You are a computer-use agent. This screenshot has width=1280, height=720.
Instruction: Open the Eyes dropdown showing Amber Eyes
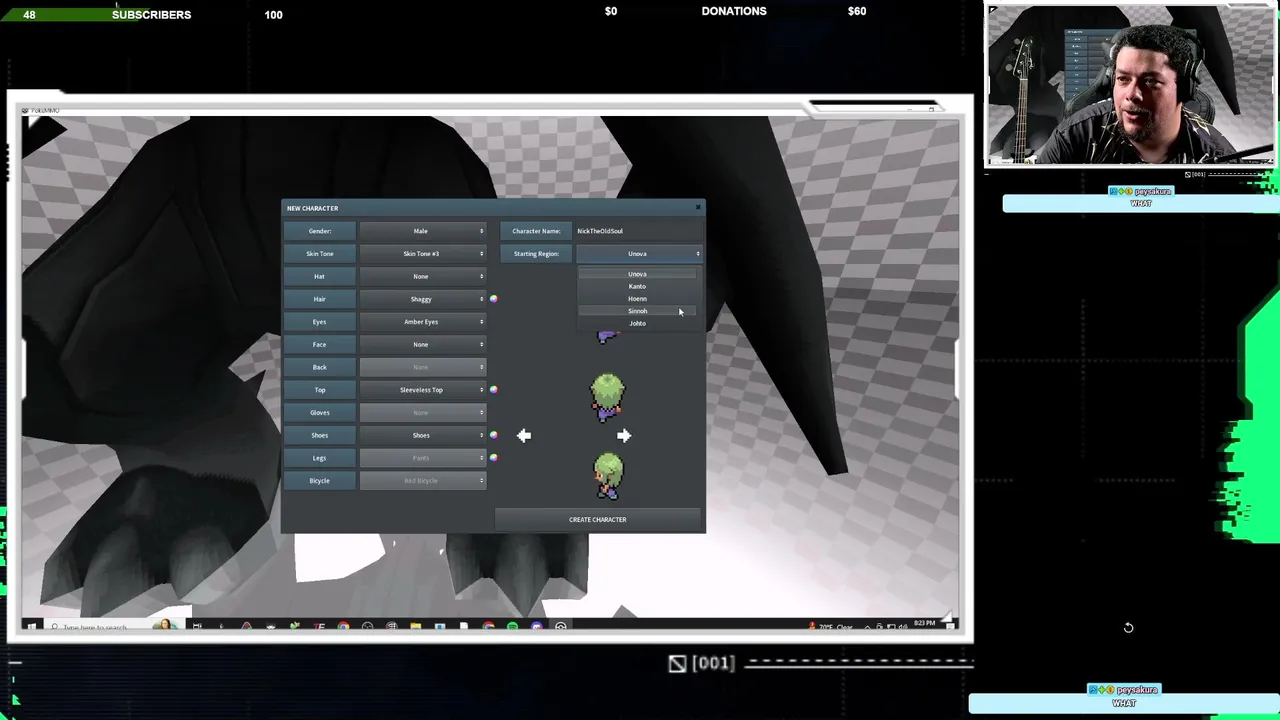422,322
